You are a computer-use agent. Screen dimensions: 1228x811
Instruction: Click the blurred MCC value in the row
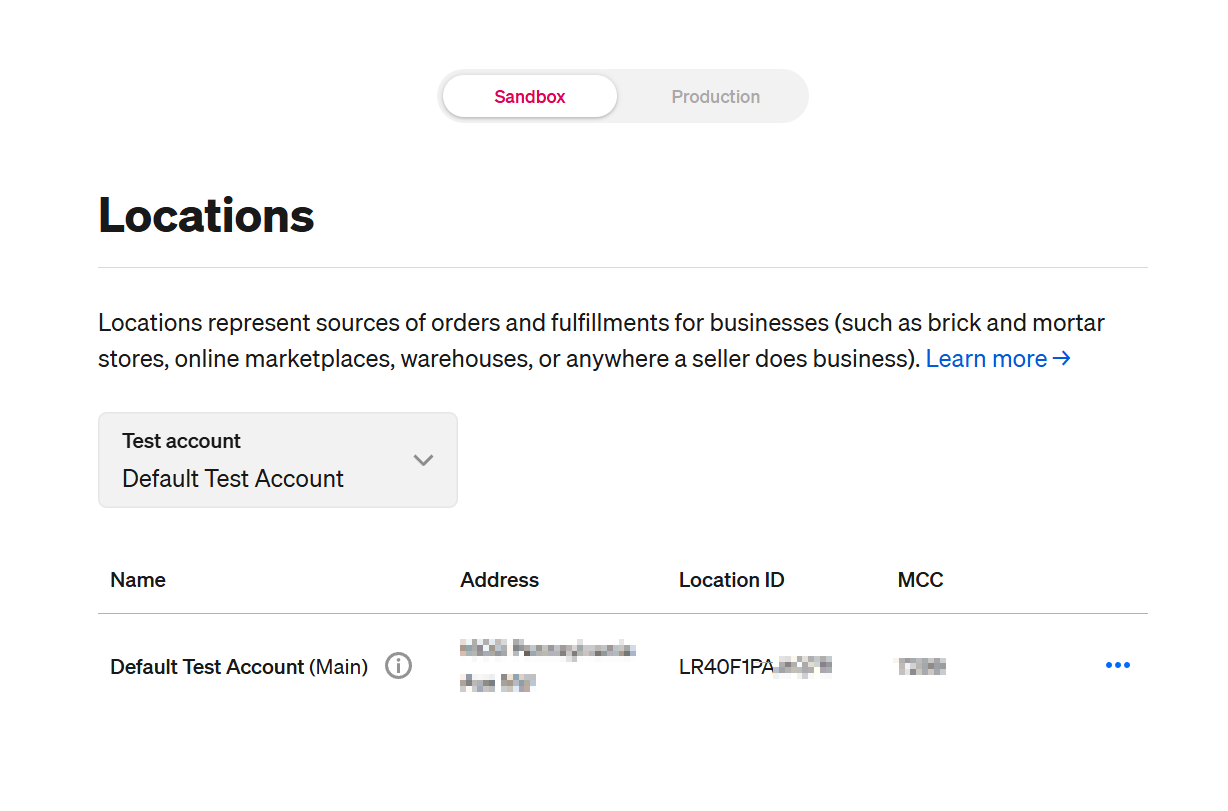click(921, 666)
